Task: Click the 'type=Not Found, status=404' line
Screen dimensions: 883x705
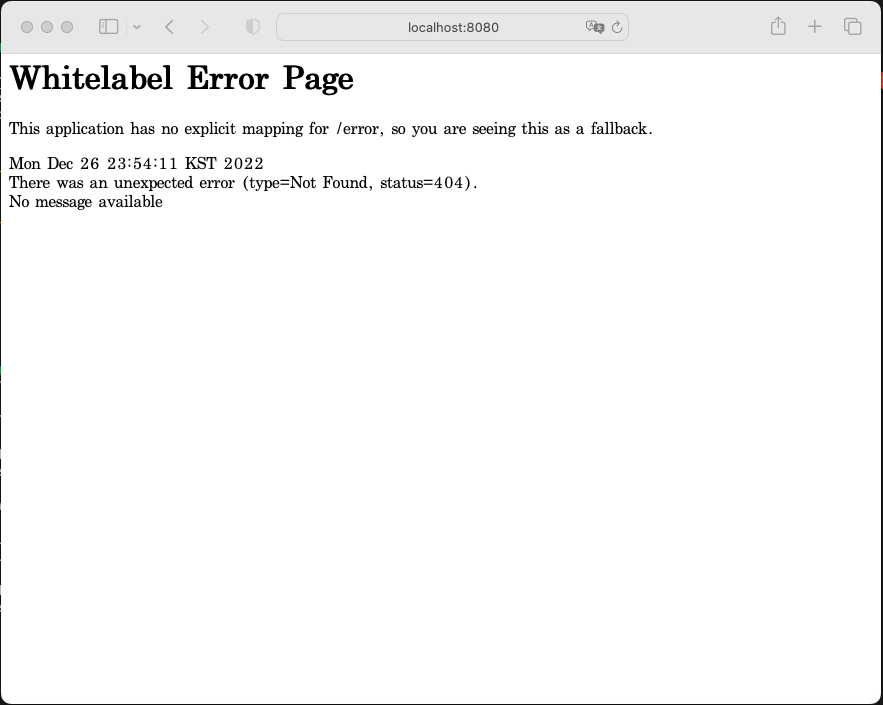Action: [243, 183]
